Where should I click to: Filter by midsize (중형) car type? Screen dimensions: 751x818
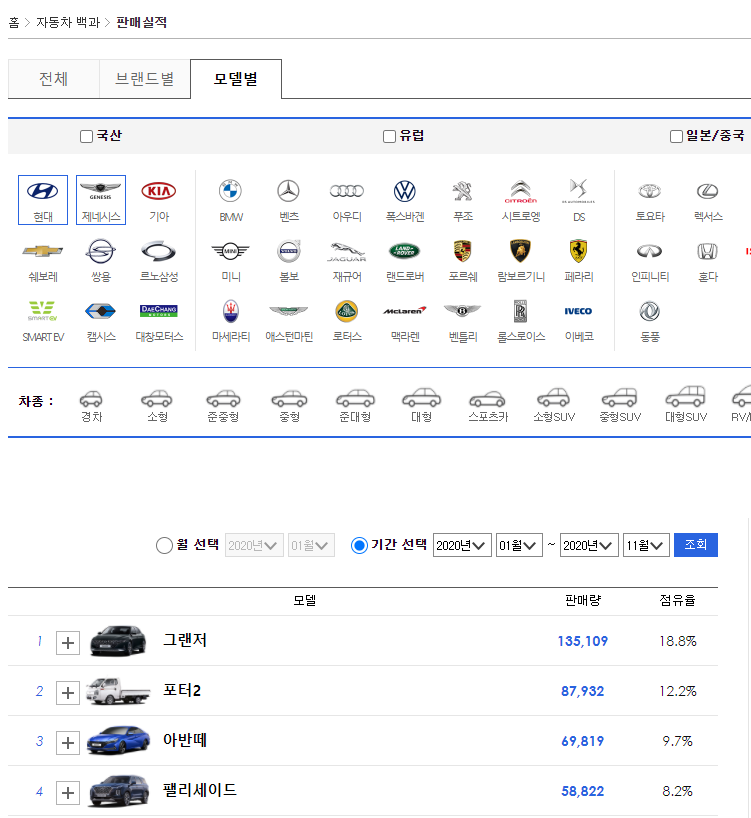pos(289,405)
